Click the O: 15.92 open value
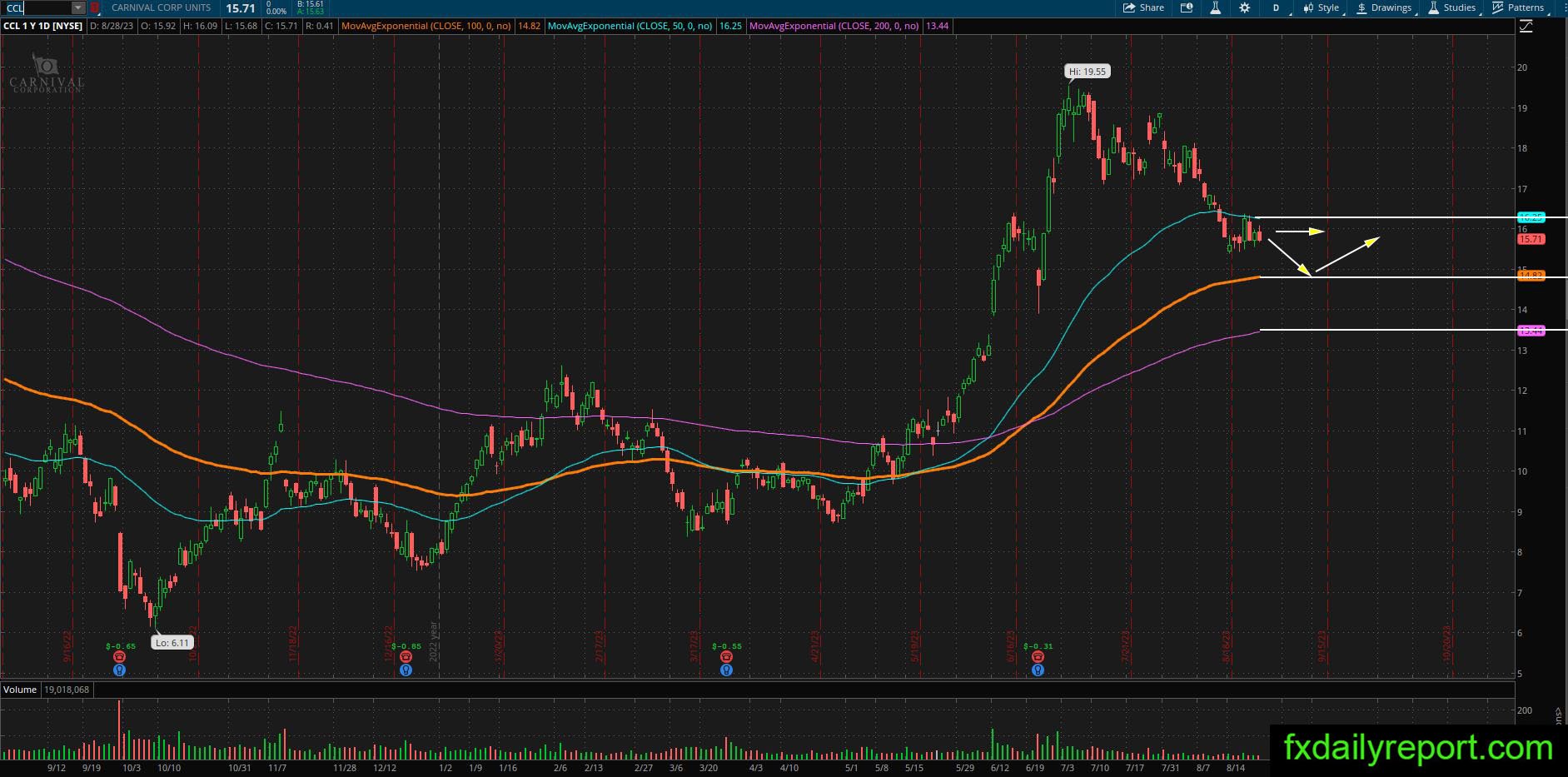1568x777 pixels. tap(157, 26)
